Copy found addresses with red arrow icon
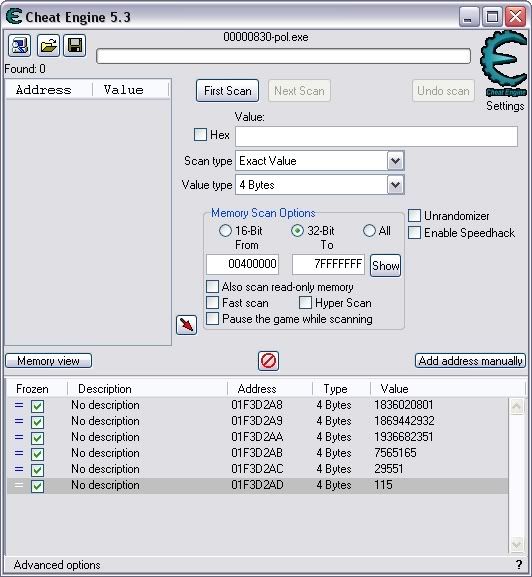 click(x=187, y=325)
